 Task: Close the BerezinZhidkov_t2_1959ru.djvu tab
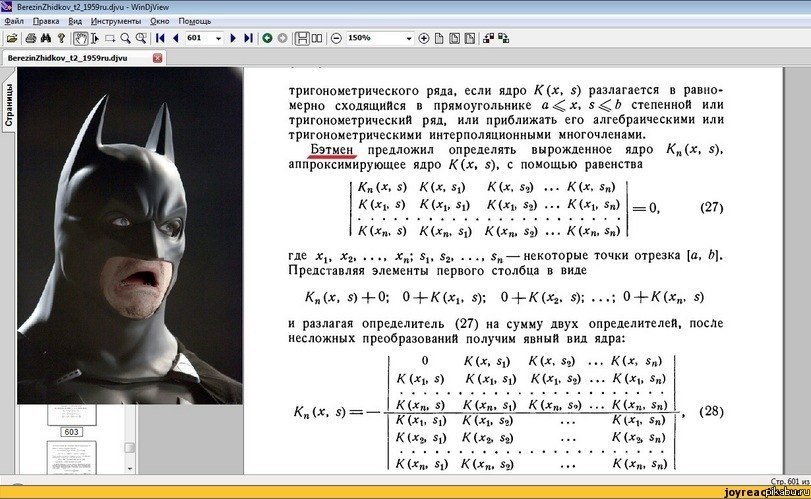pos(157,58)
